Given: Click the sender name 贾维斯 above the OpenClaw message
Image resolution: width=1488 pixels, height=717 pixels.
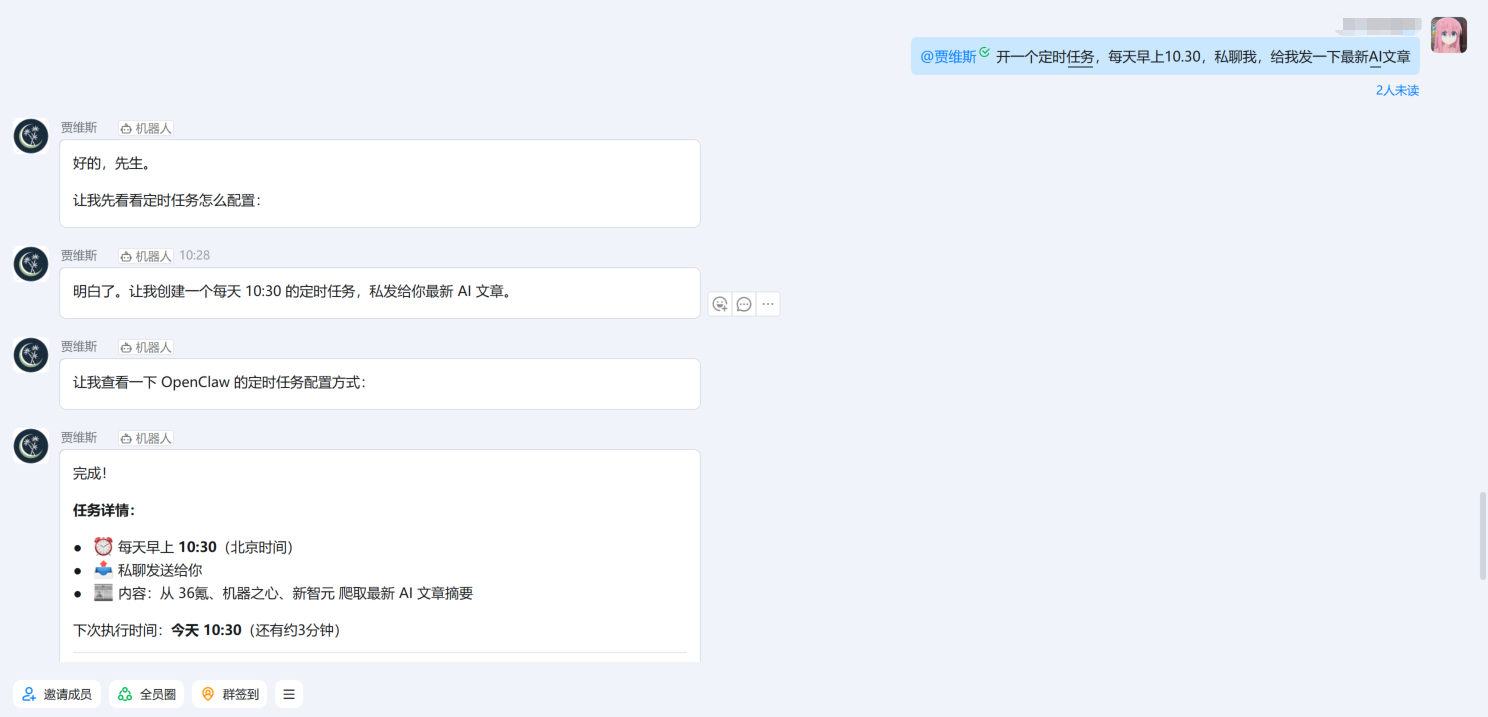Looking at the screenshot, I should 79,347.
